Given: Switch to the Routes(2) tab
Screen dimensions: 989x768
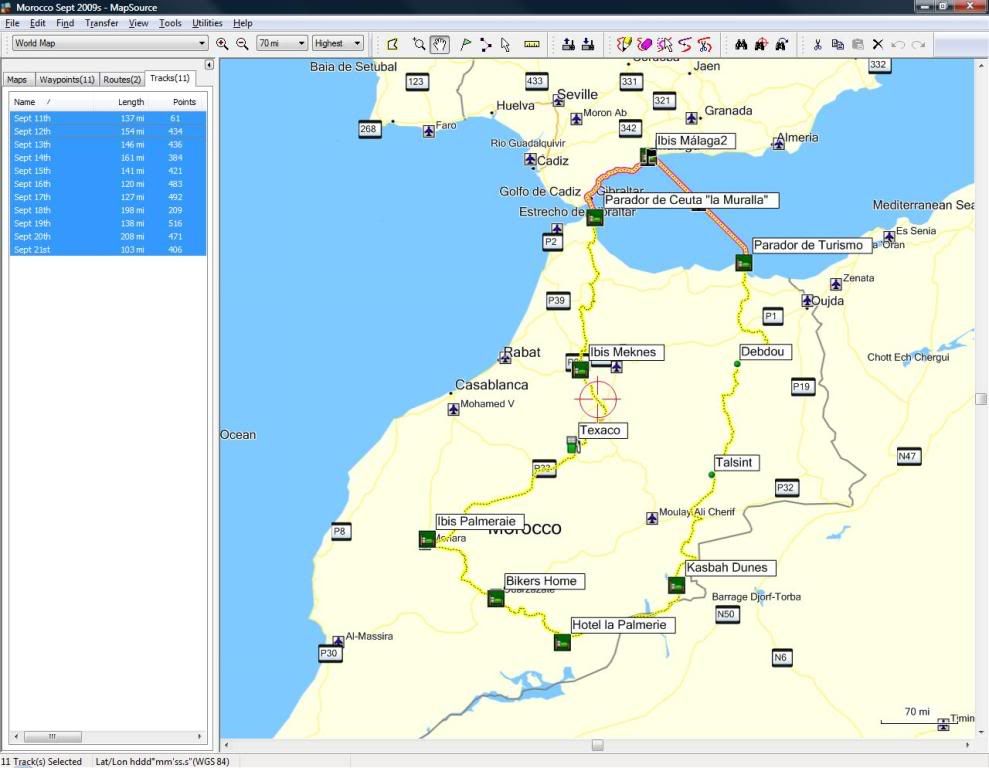Looking at the screenshot, I should (122, 79).
